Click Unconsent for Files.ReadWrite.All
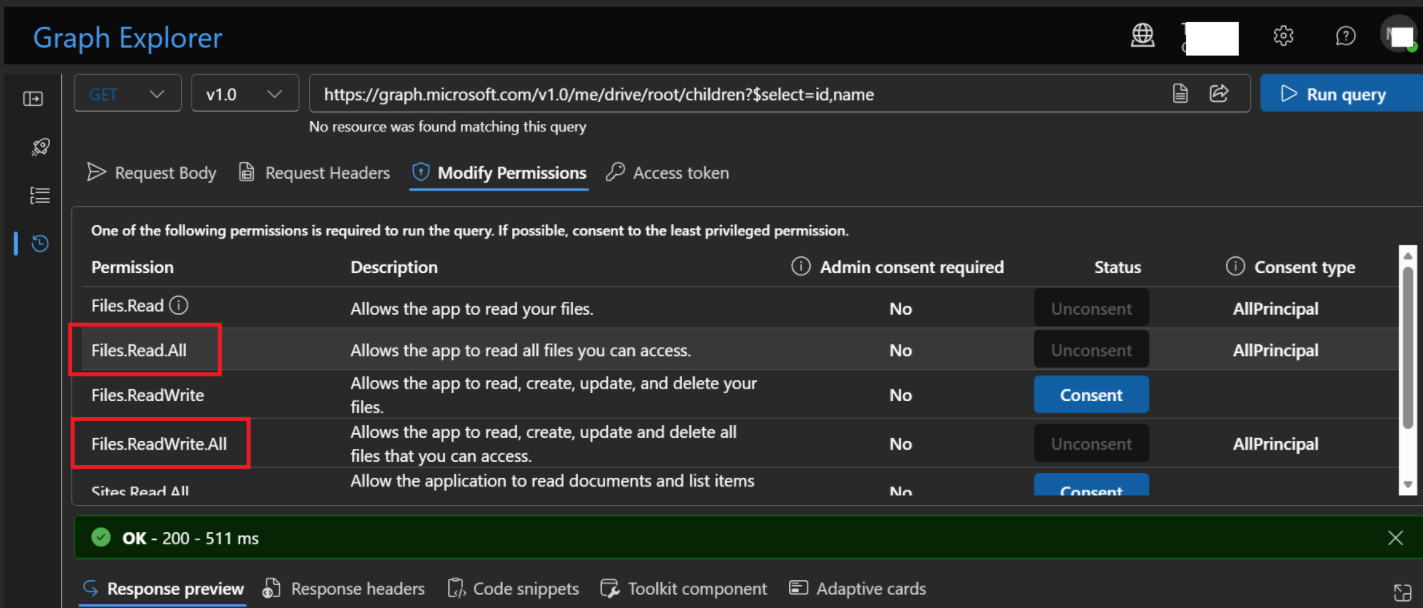 [x=1091, y=444]
